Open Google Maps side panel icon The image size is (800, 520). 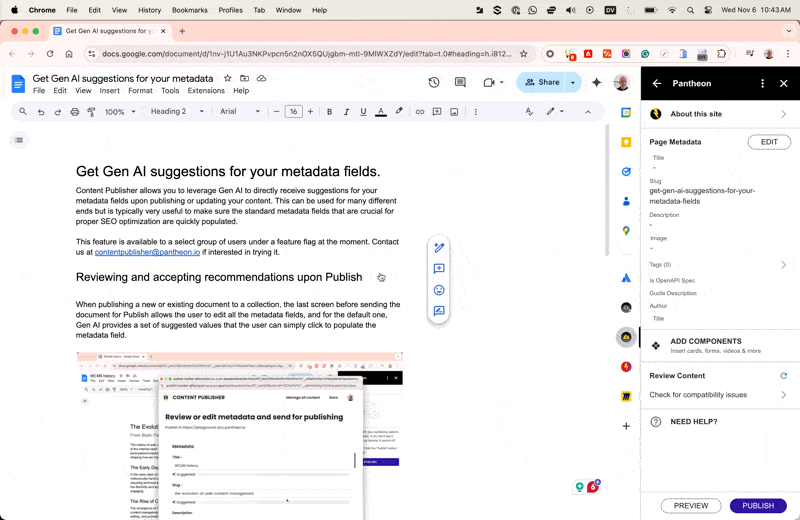pyautogui.click(x=626, y=230)
